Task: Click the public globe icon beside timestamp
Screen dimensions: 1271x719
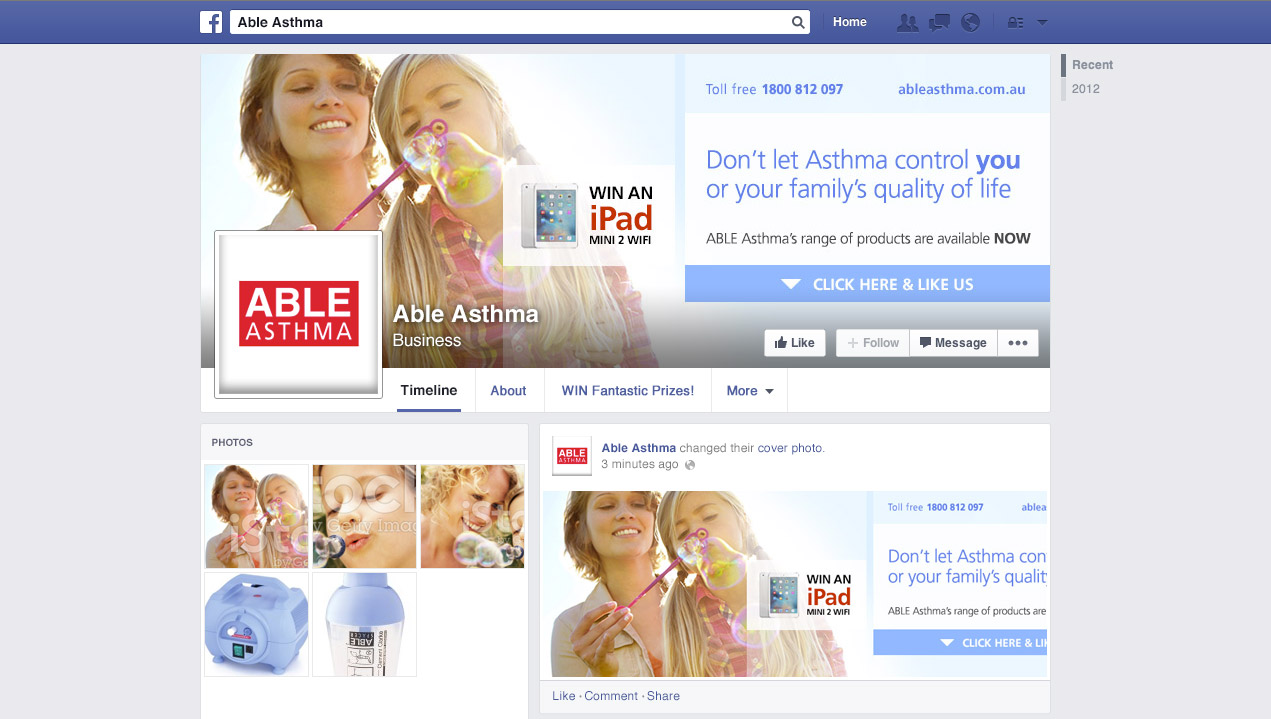Action: 690,465
